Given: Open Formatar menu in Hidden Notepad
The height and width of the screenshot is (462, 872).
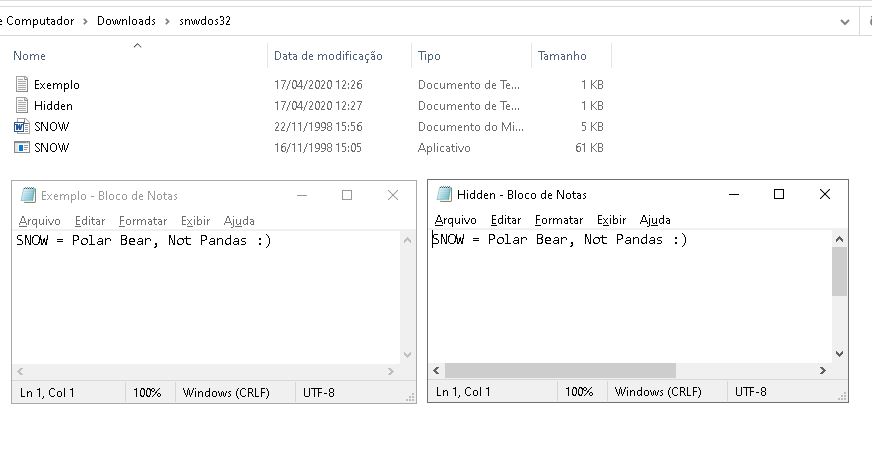Looking at the screenshot, I should (x=558, y=220).
